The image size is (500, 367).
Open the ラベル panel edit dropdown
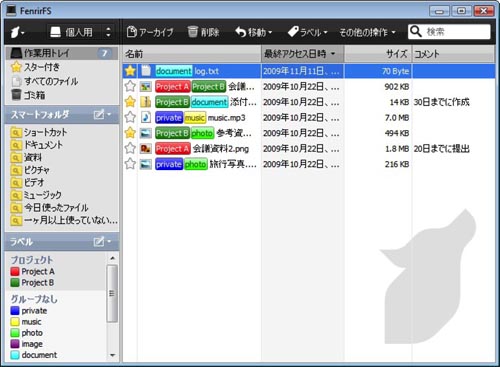pyautogui.click(x=102, y=241)
